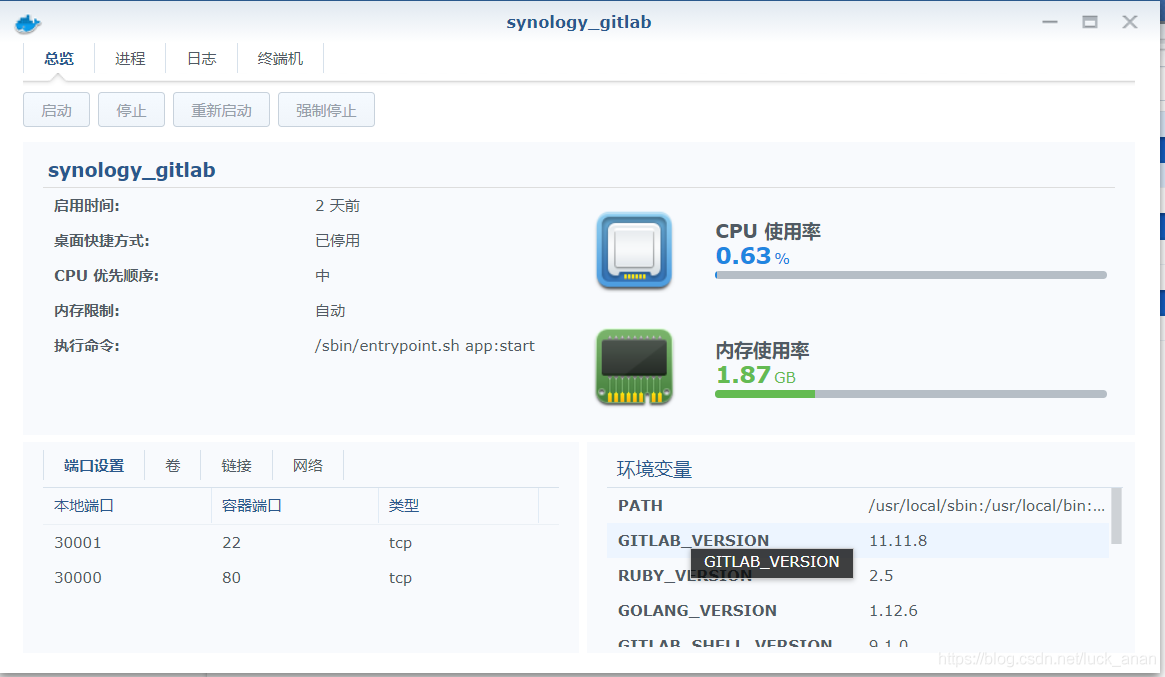Select the GITLAB_VERSION variable row name
Image resolution: width=1165 pixels, height=677 pixels.
pos(693,540)
